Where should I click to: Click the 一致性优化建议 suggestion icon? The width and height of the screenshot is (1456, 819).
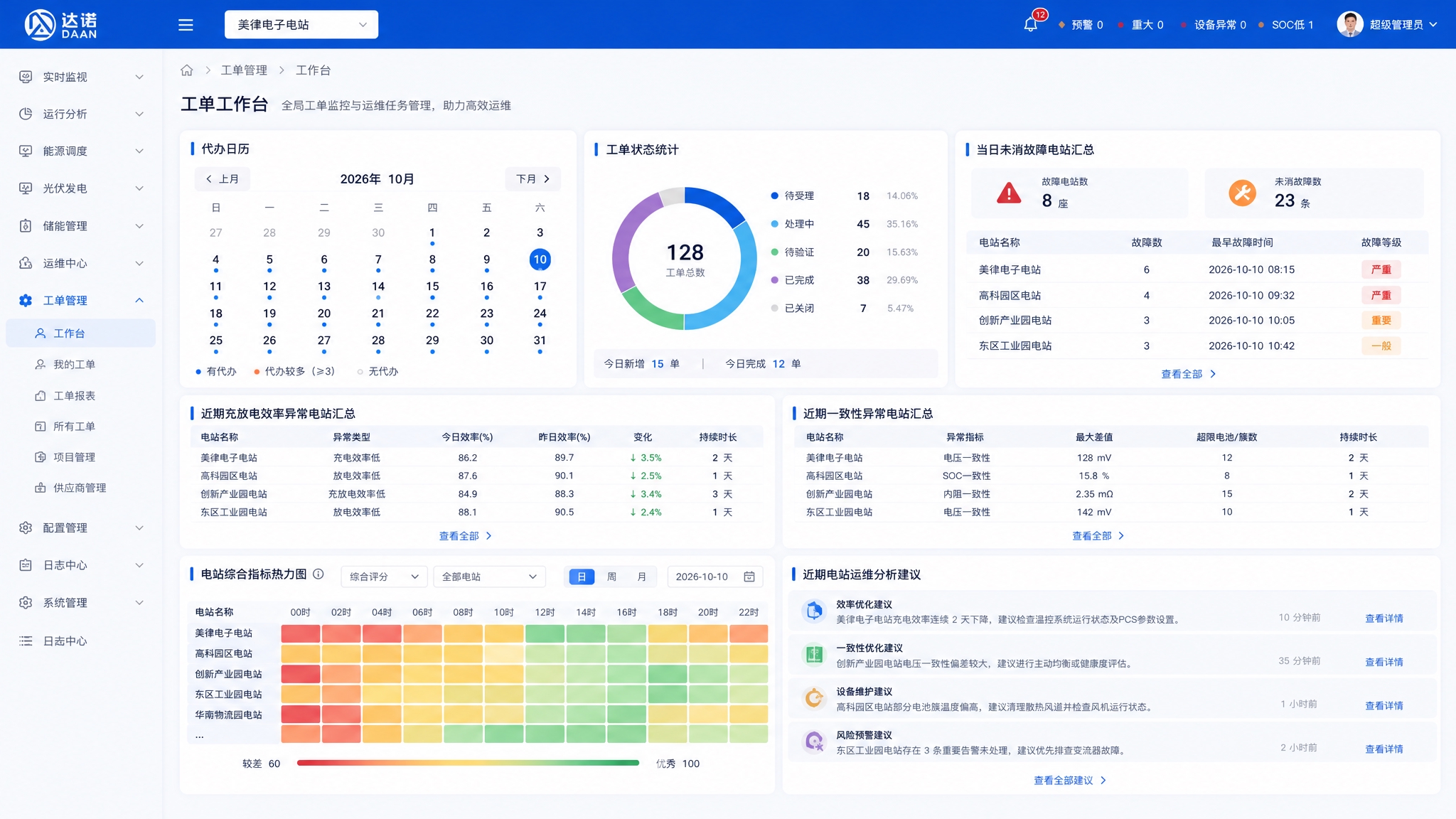coord(814,655)
